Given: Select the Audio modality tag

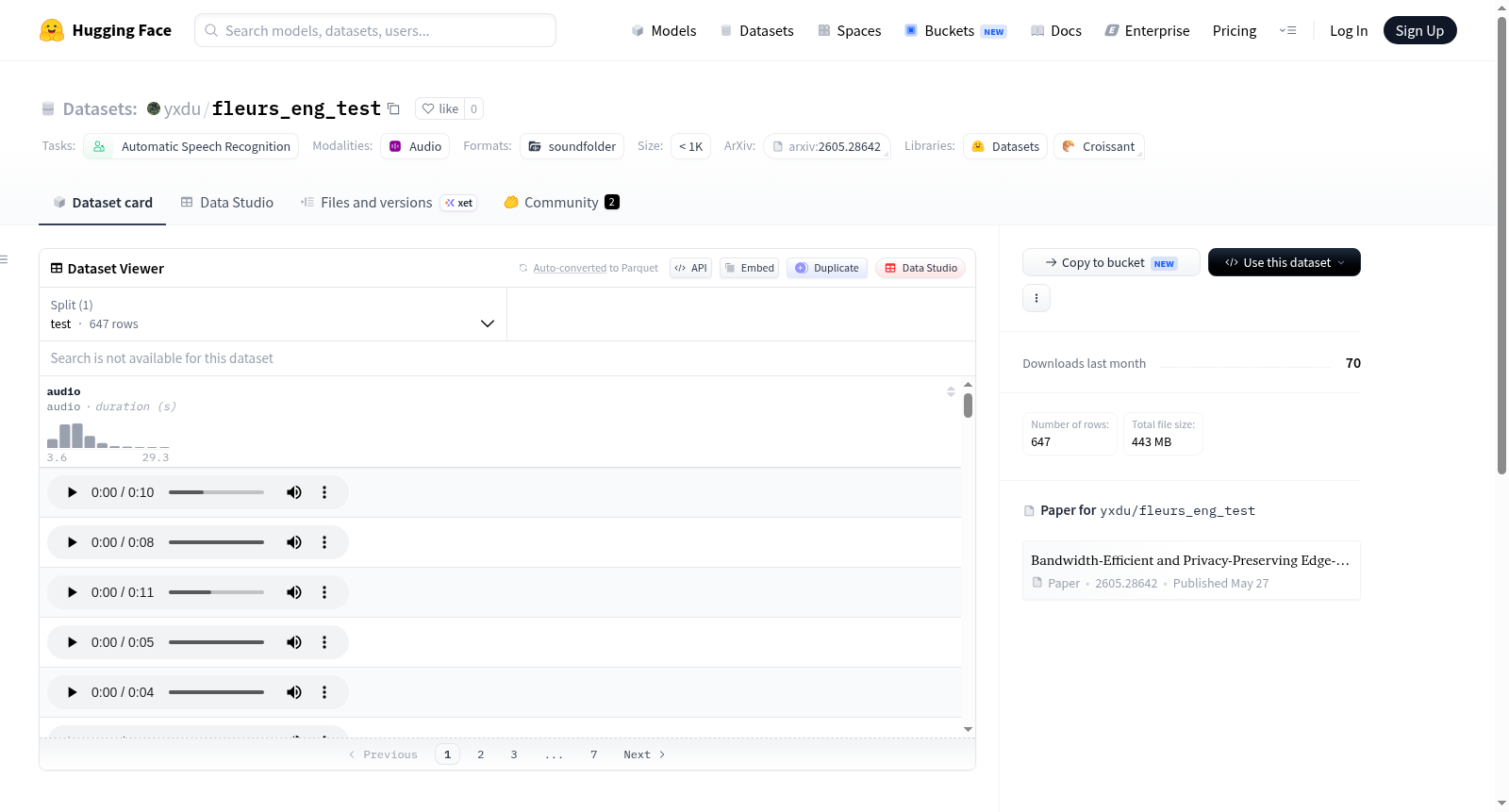Looking at the screenshot, I should [415, 146].
